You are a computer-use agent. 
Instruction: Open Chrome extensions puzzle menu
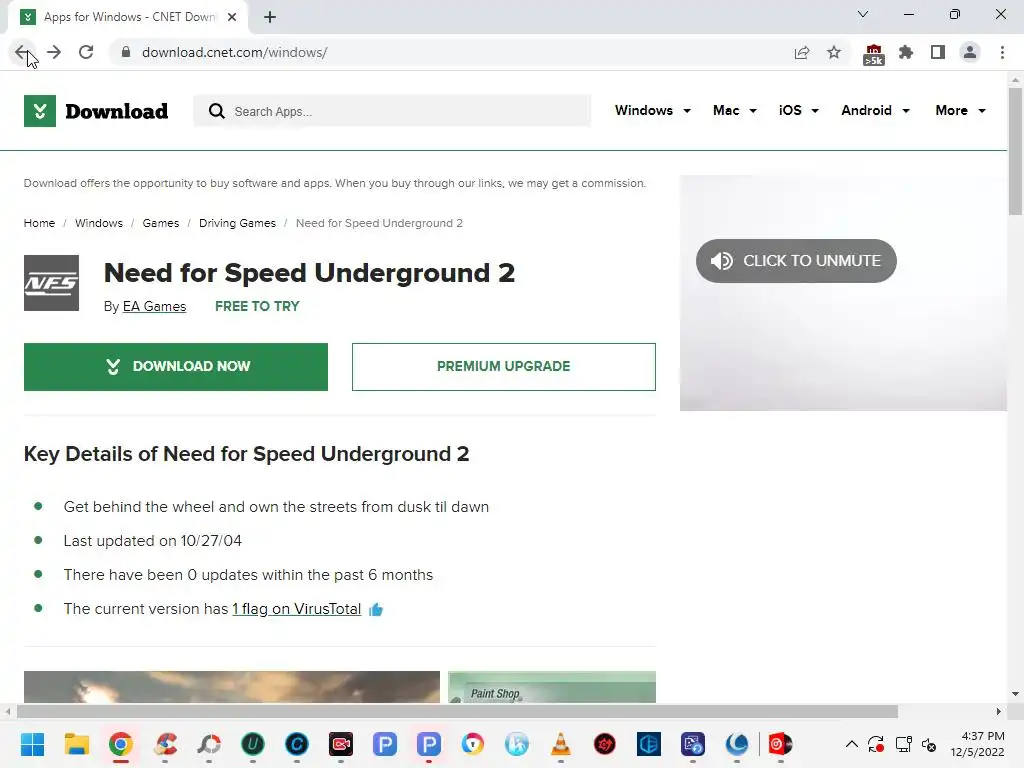tap(906, 52)
